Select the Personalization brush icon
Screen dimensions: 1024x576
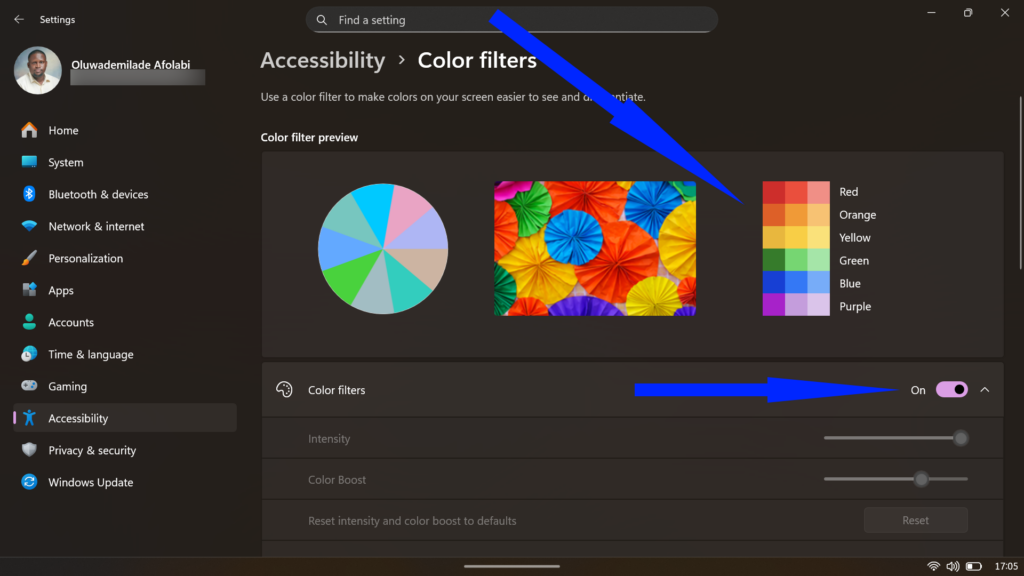coord(28,258)
